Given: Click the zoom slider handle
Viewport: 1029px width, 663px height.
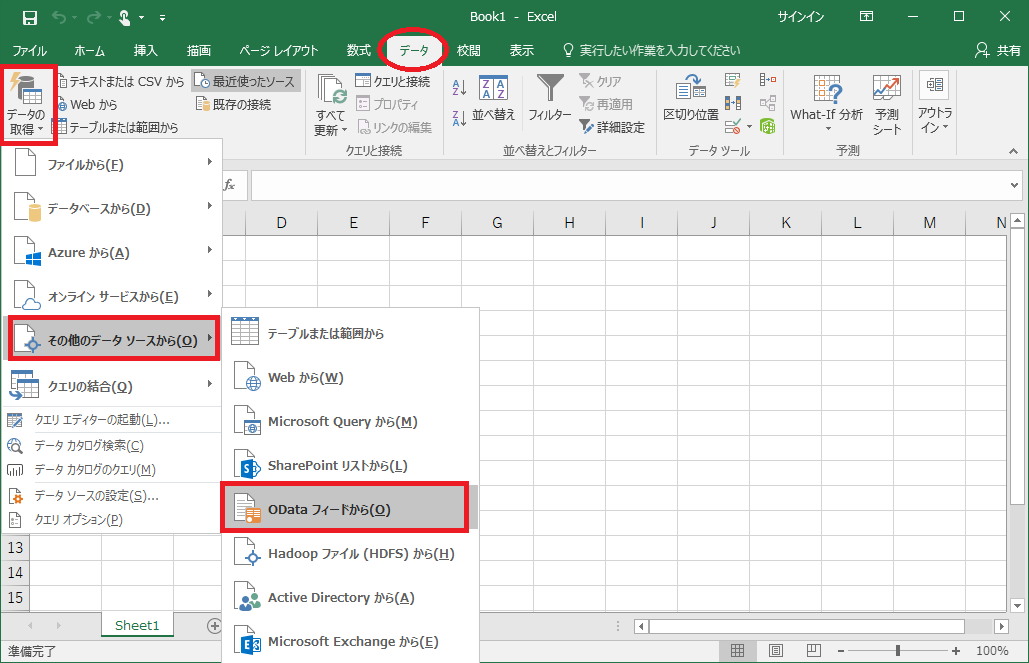Looking at the screenshot, I should pos(898,651).
